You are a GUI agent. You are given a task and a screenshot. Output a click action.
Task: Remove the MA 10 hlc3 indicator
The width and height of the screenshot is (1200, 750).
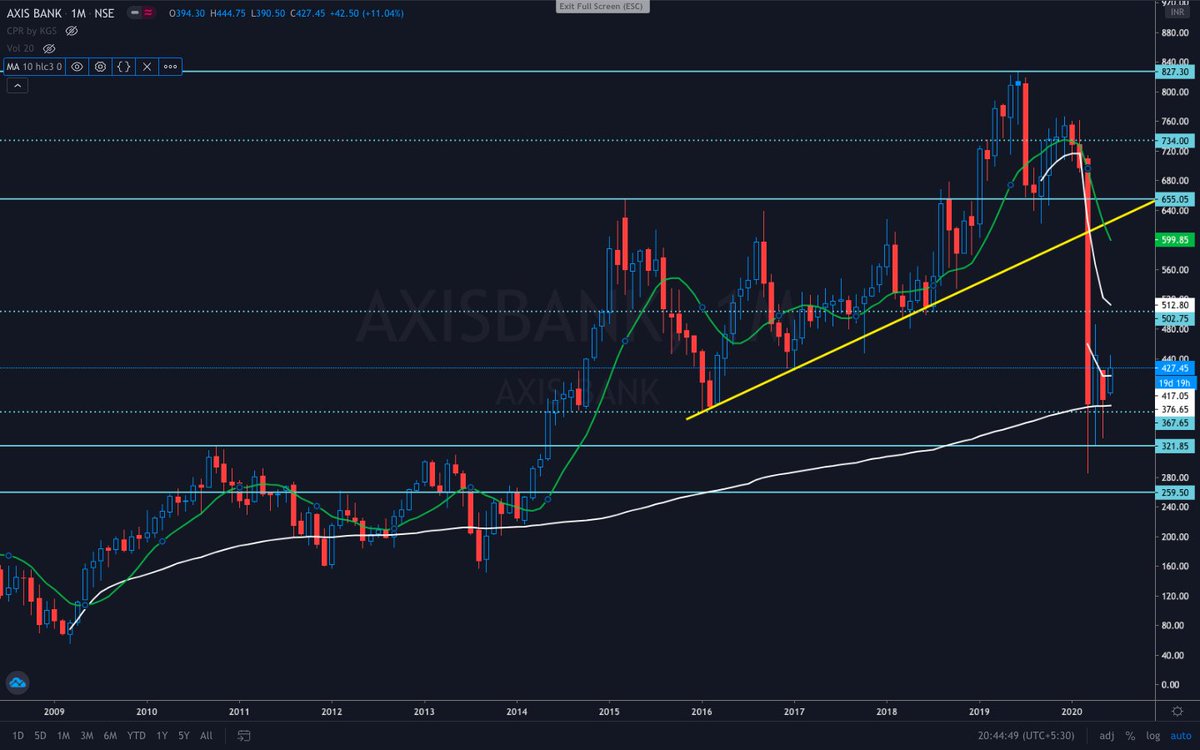coord(147,66)
